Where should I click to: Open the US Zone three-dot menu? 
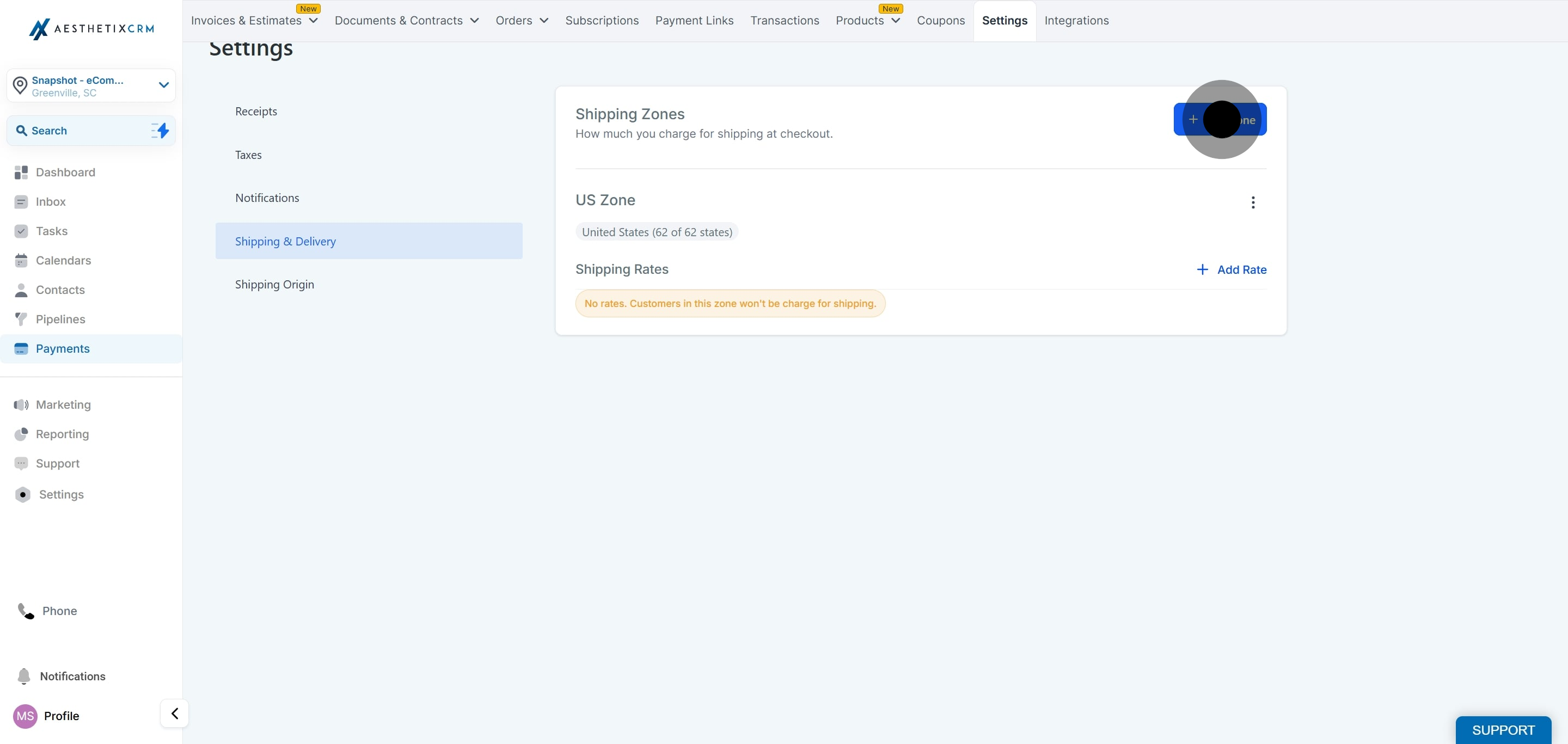(1253, 202)
